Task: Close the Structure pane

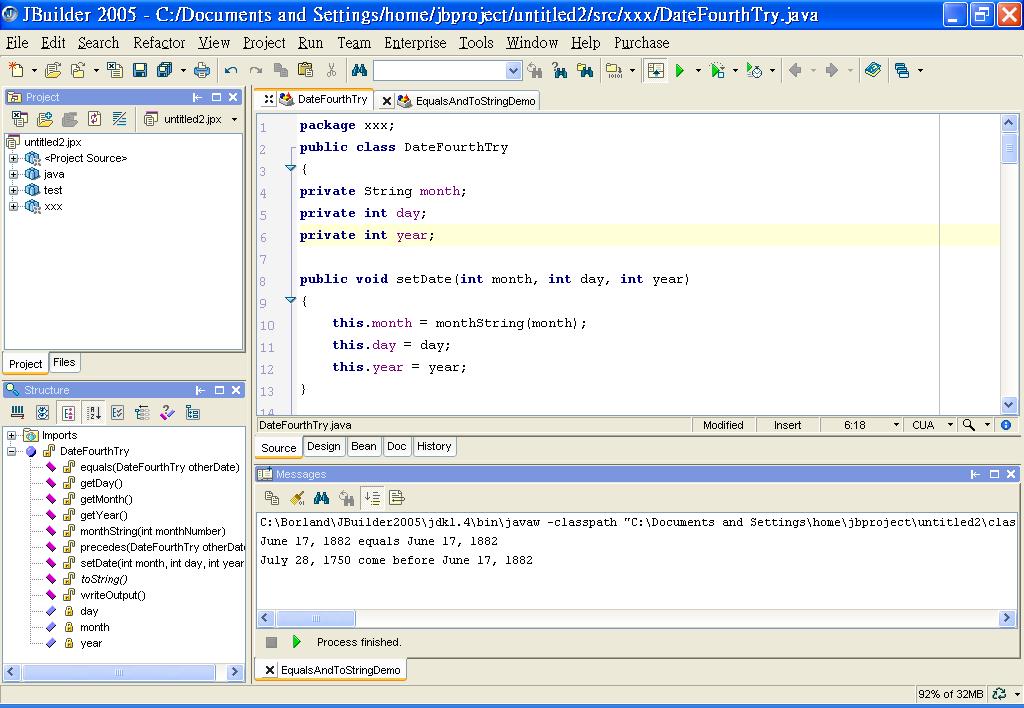Action: click(236, 390)
